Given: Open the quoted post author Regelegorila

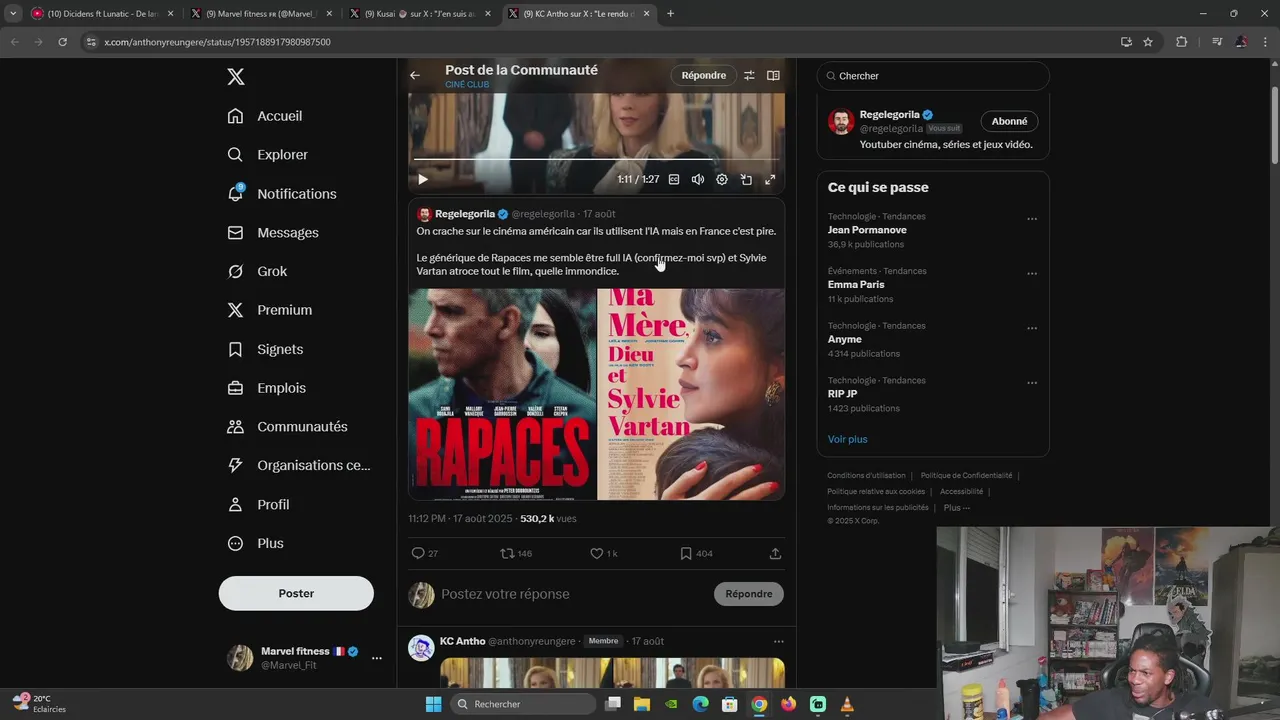Looking at the screenshot, I should coord(465,214).
